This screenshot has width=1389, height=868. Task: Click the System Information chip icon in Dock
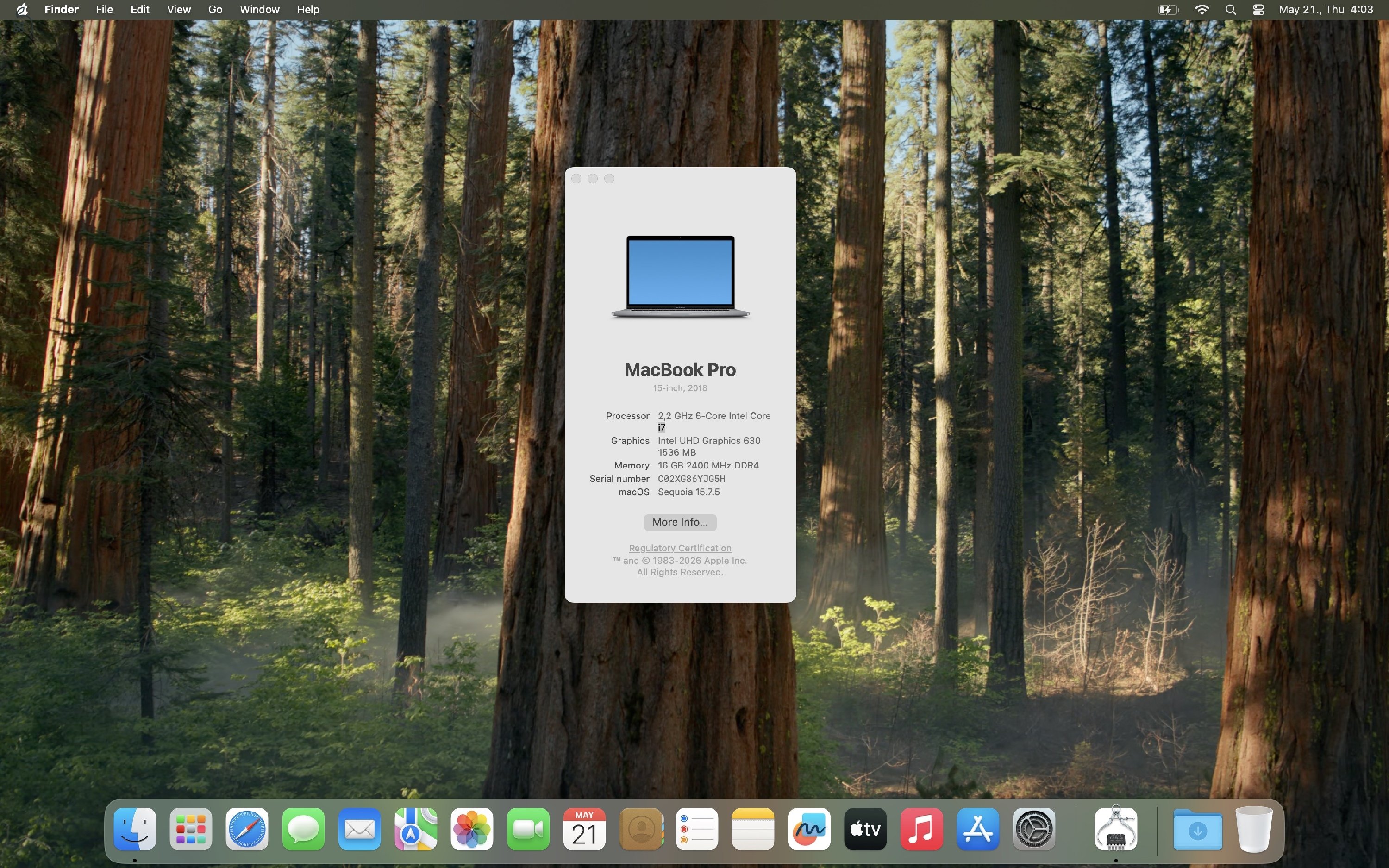pyautogui.click(x=1116, y=829)
